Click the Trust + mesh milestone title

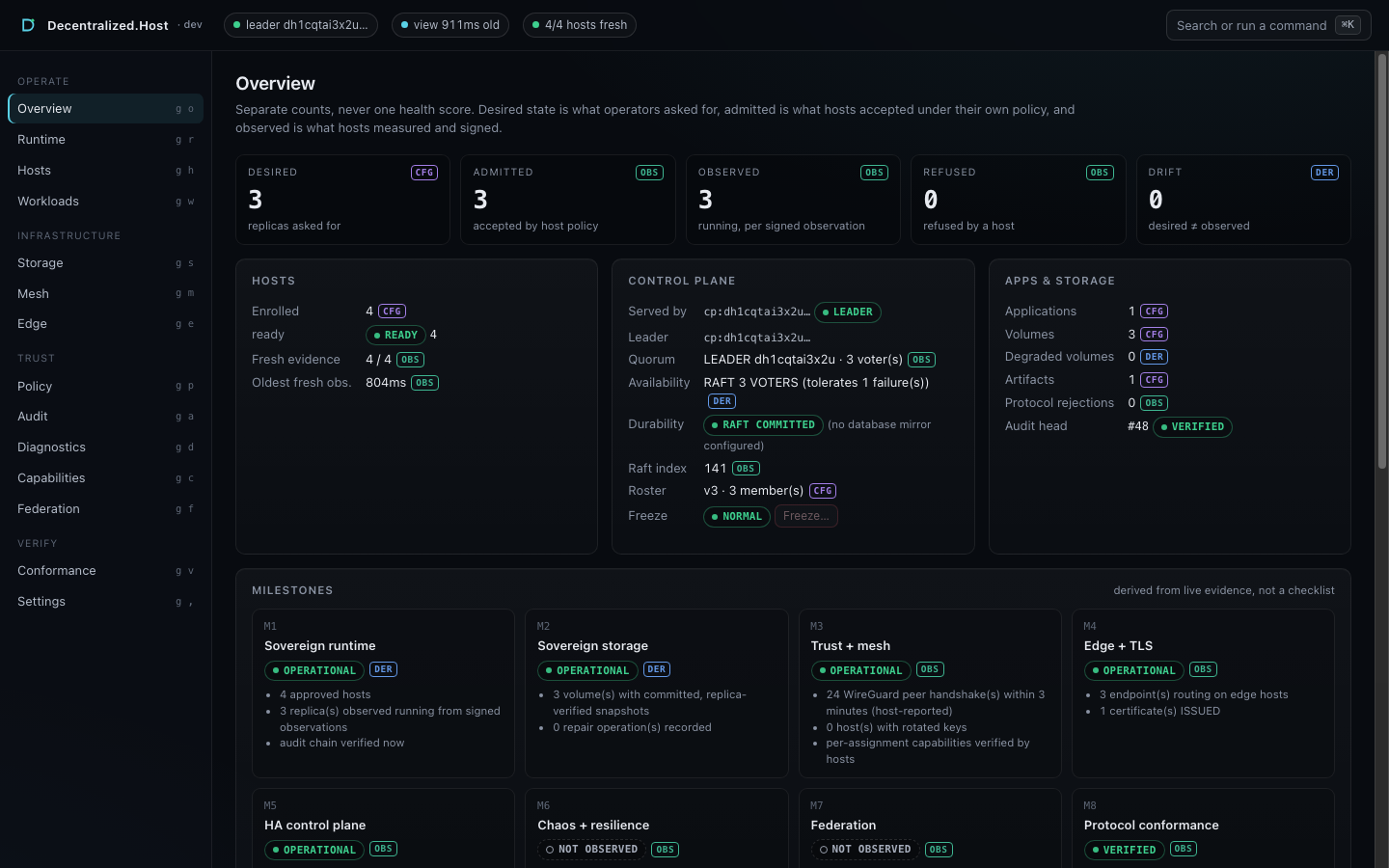[851, 646]
